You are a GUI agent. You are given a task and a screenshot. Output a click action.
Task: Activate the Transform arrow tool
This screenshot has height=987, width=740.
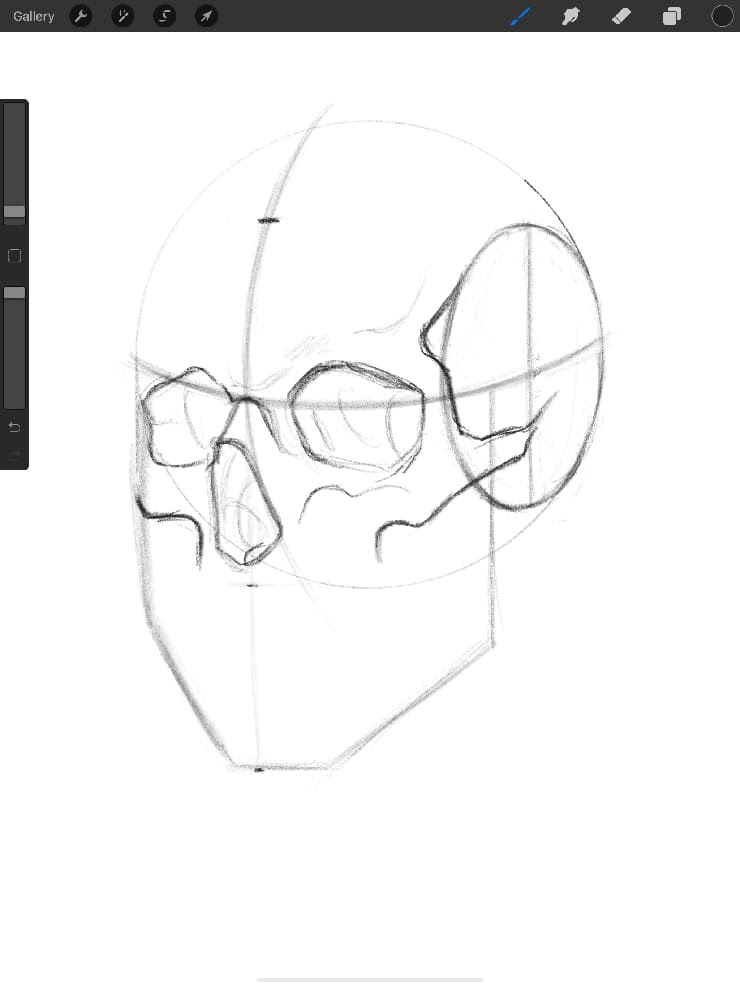[x=206, y=16]
